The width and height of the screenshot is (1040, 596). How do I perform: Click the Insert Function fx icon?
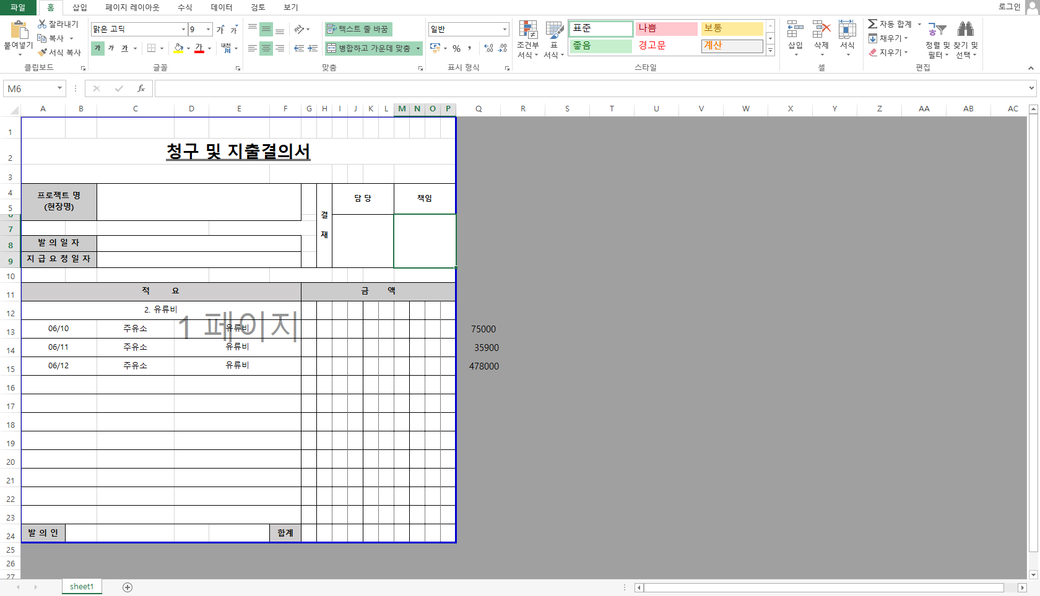[141, 88]
